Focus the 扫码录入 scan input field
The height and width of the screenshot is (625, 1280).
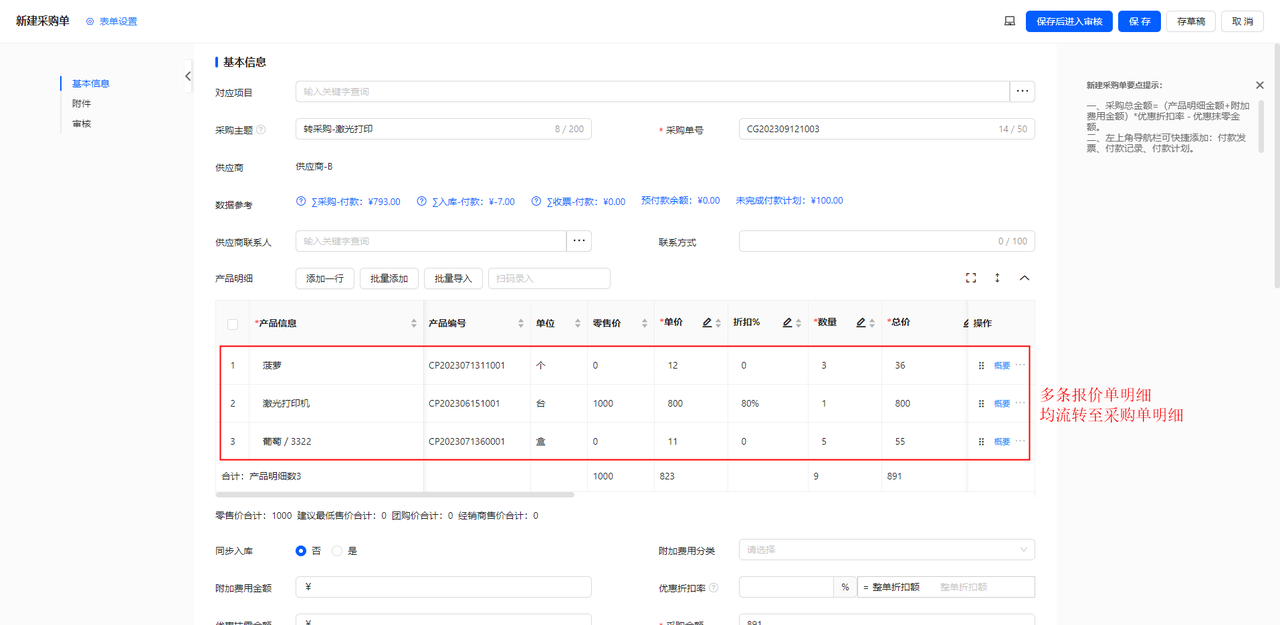point(549,278)
